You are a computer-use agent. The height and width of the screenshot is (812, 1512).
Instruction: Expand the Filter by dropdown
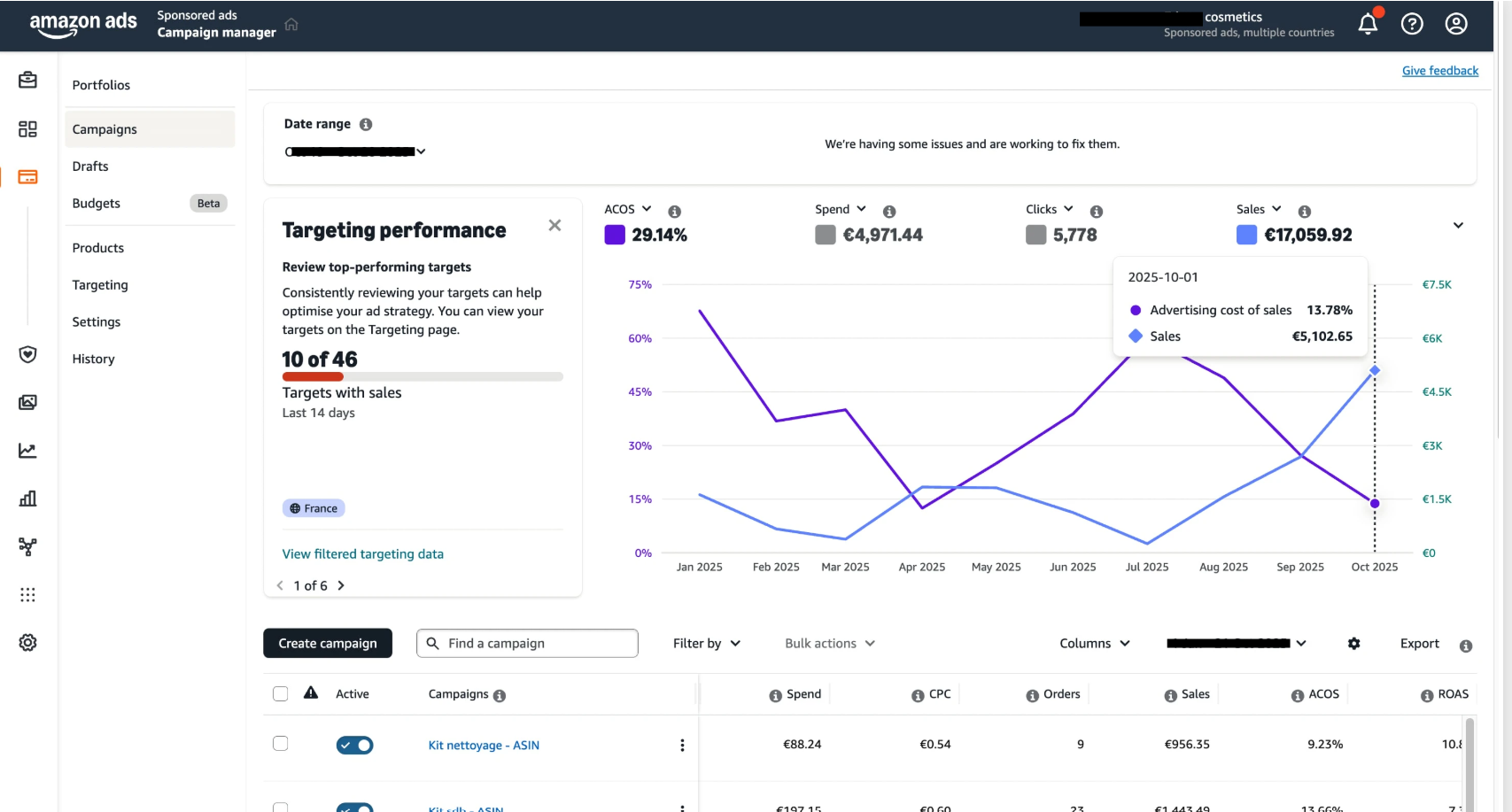click(707, 644)
